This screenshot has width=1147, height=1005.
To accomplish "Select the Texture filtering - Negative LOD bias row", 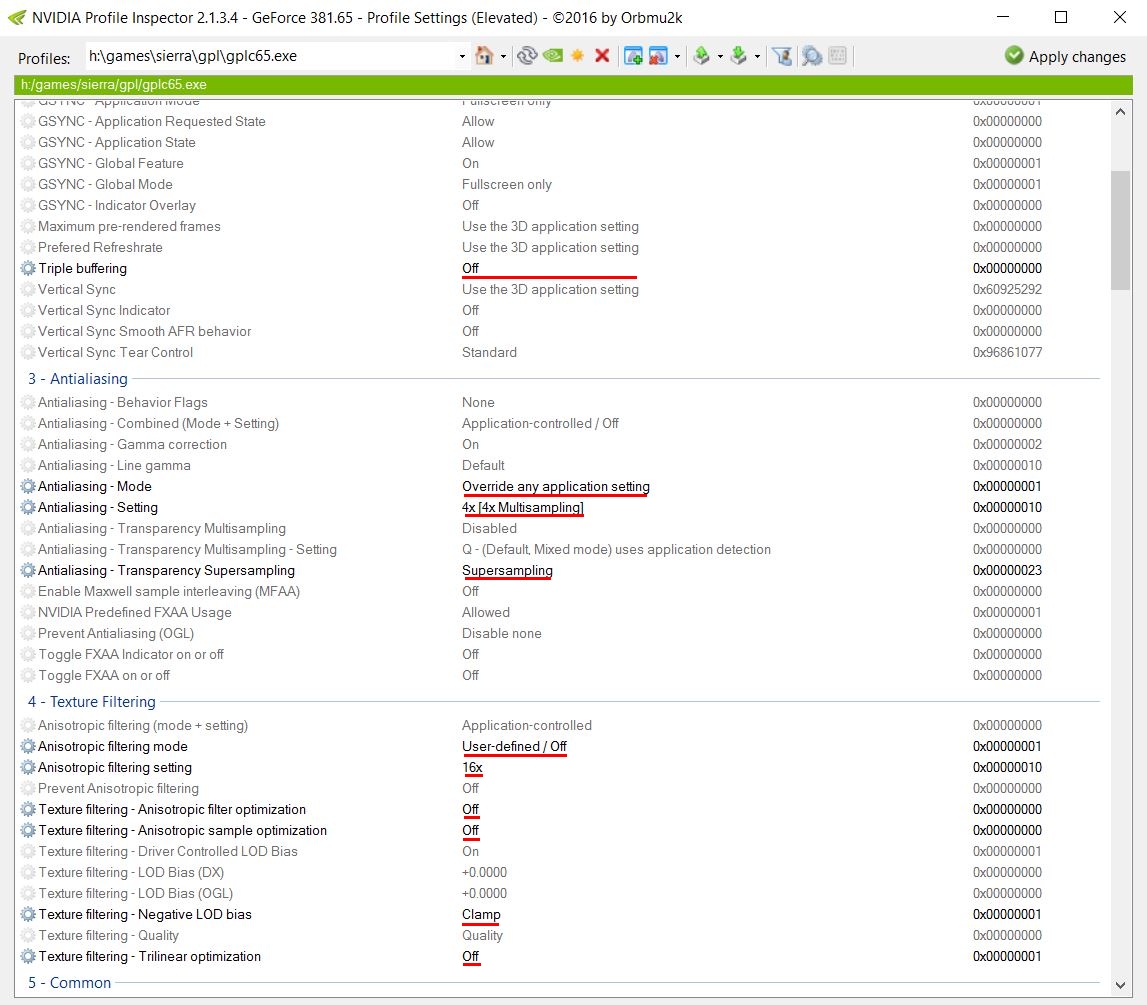I will point(145,914).
